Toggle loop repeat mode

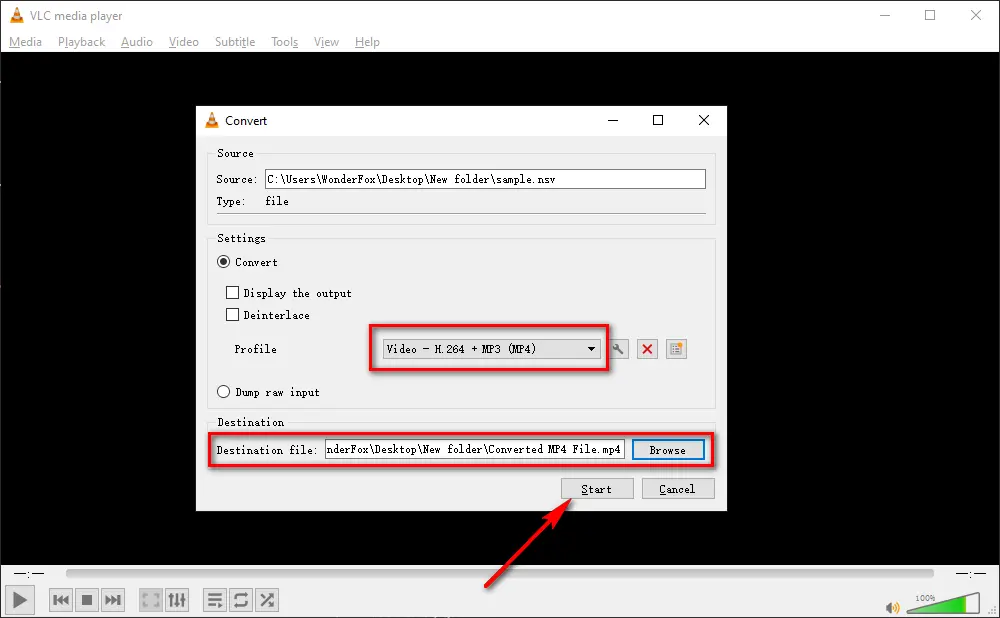tap(241, 600)
